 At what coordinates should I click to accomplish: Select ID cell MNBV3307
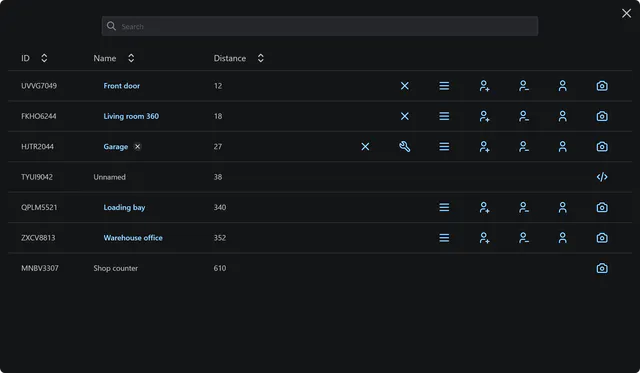(40, 268)
